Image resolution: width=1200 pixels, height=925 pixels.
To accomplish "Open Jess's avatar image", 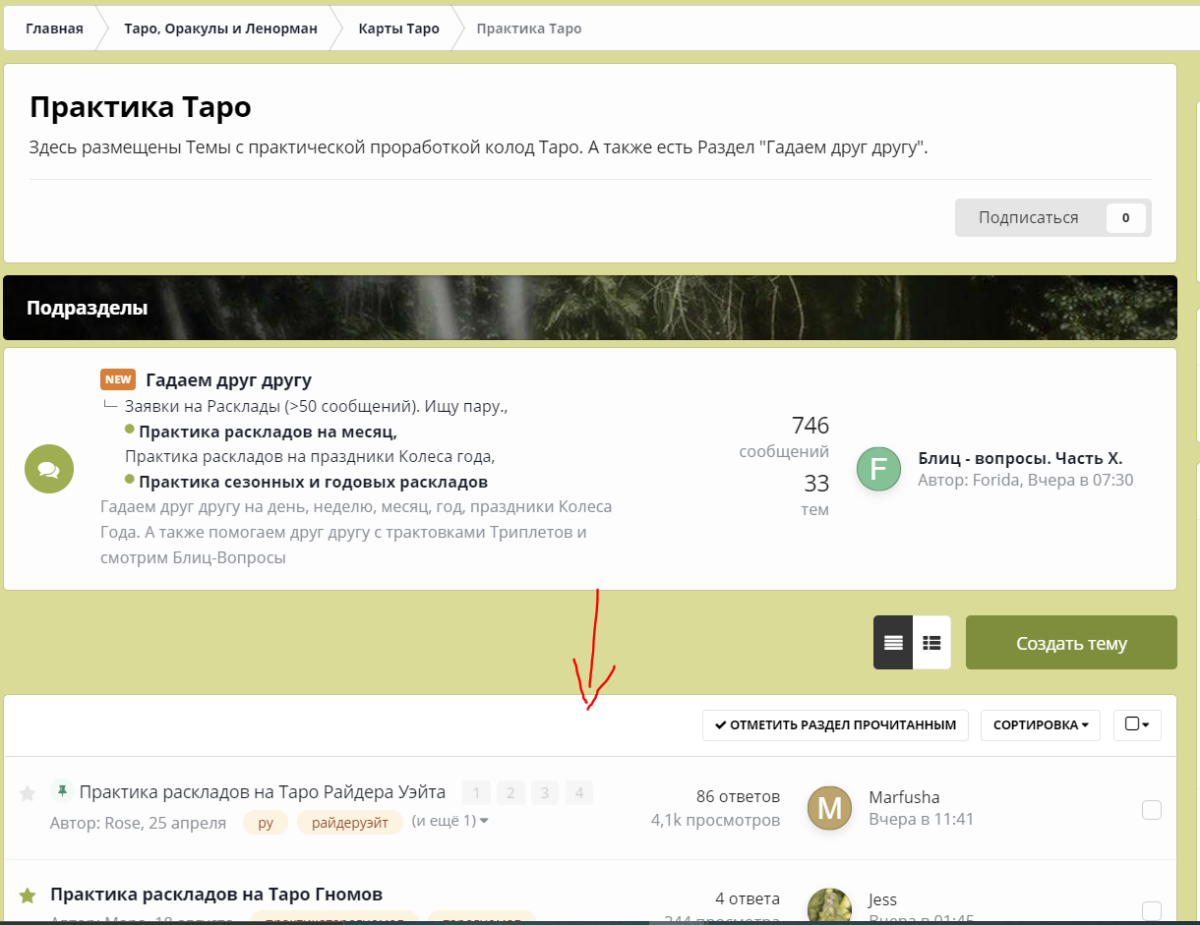I will tap(829, 907).
